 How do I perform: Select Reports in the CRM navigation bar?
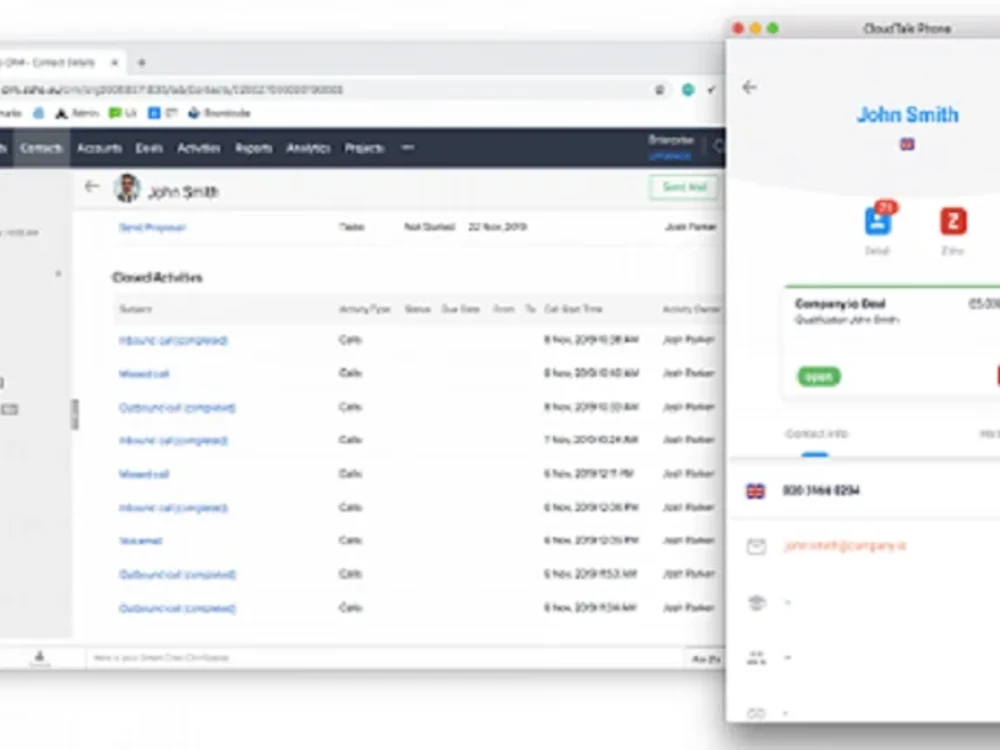click(x=253, y=147)
